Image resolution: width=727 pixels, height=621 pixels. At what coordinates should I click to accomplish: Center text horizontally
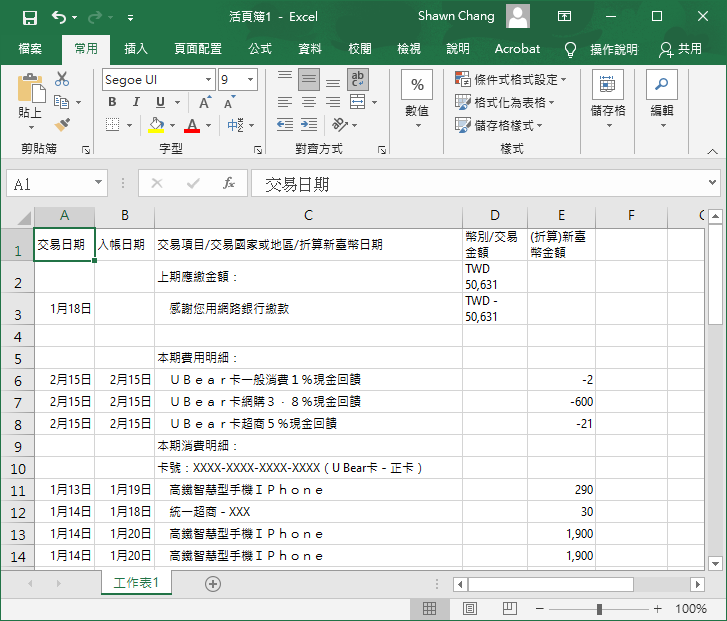(x=309, y=102)
